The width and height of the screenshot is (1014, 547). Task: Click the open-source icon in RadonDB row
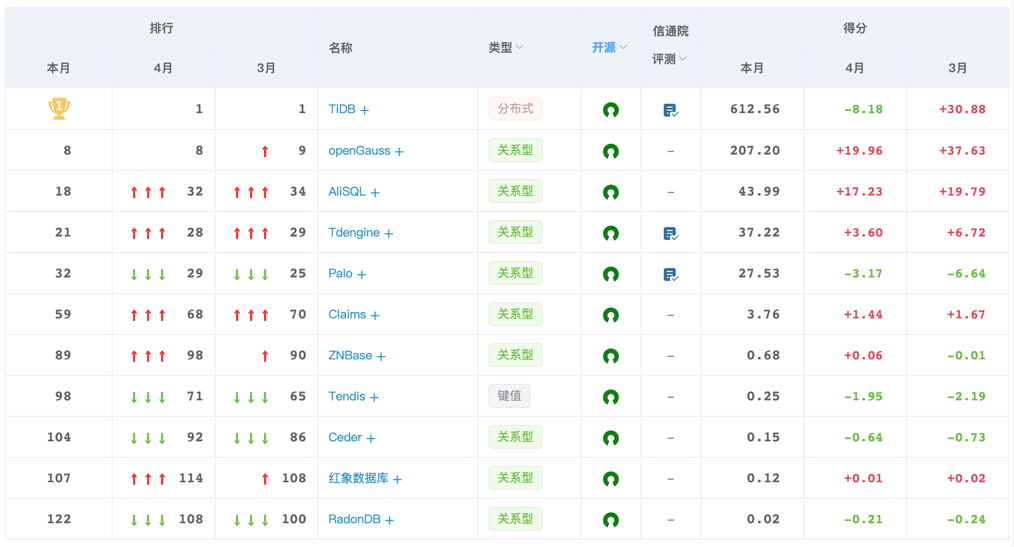point(611,520)
